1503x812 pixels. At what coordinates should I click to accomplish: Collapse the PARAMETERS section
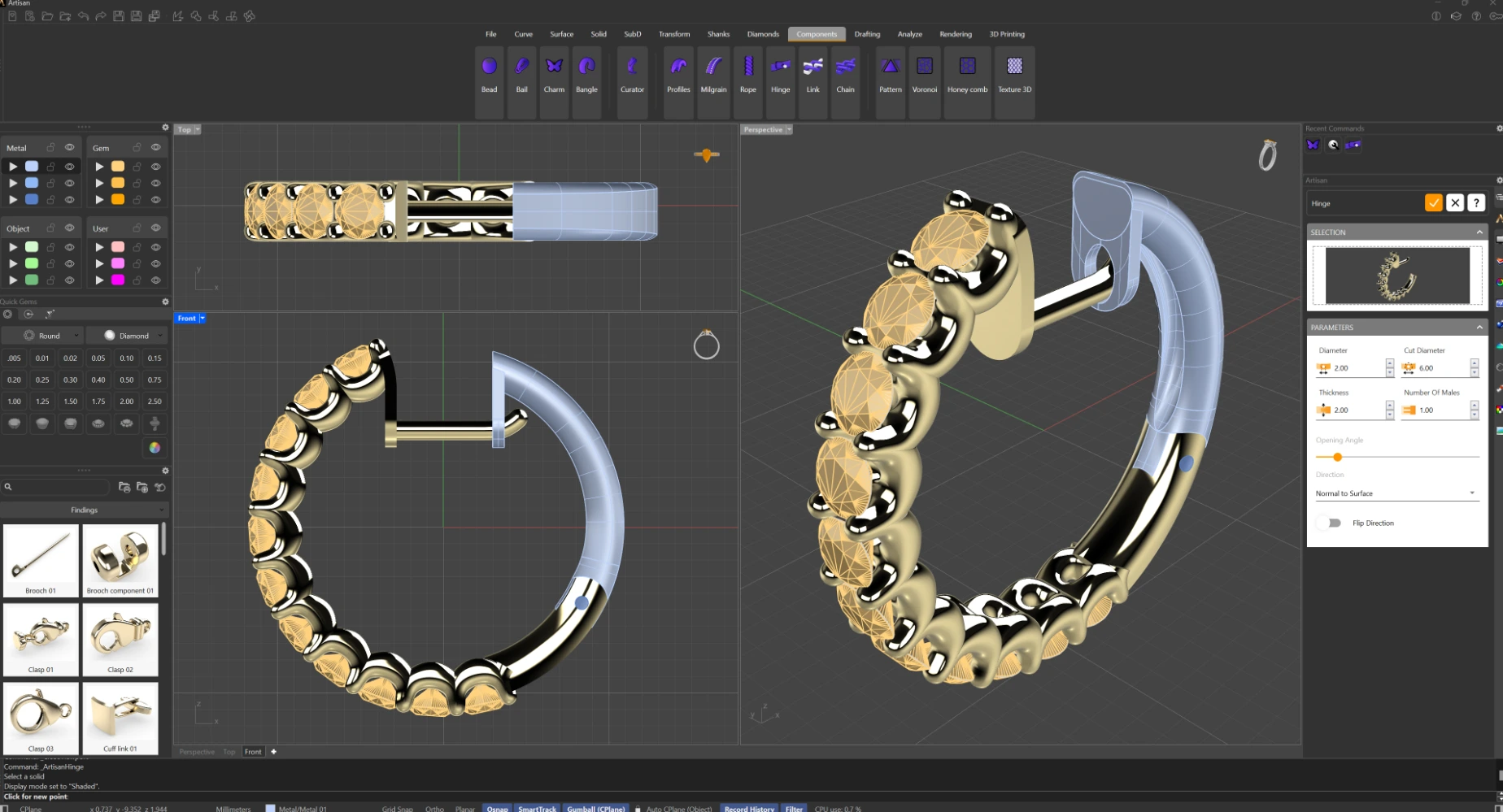[1479, 328]
